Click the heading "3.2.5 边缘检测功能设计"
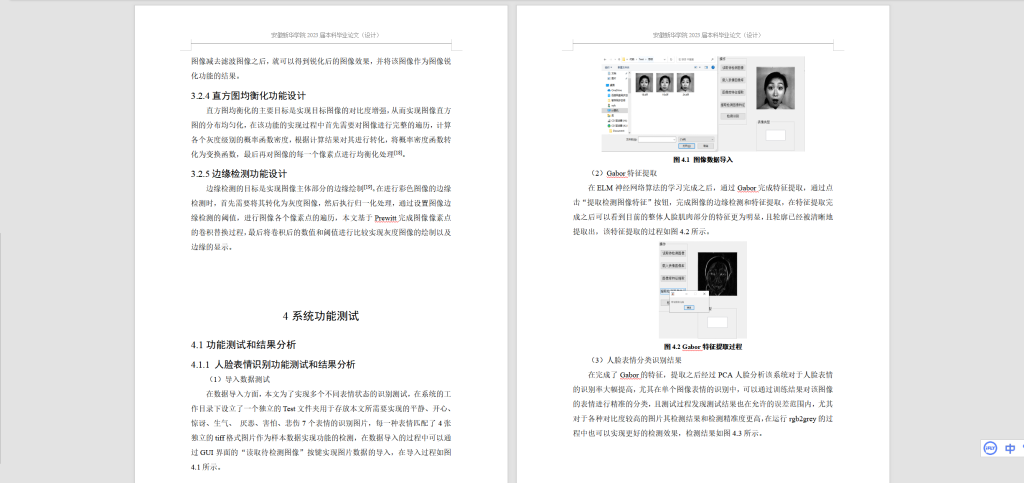Viewport: 1024px width, 483px height. click(x=239, y=174)
